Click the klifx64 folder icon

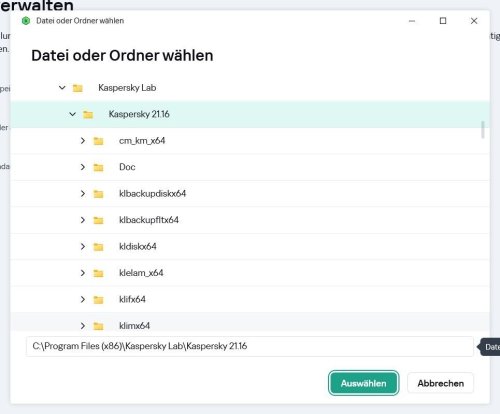point(98,300)
